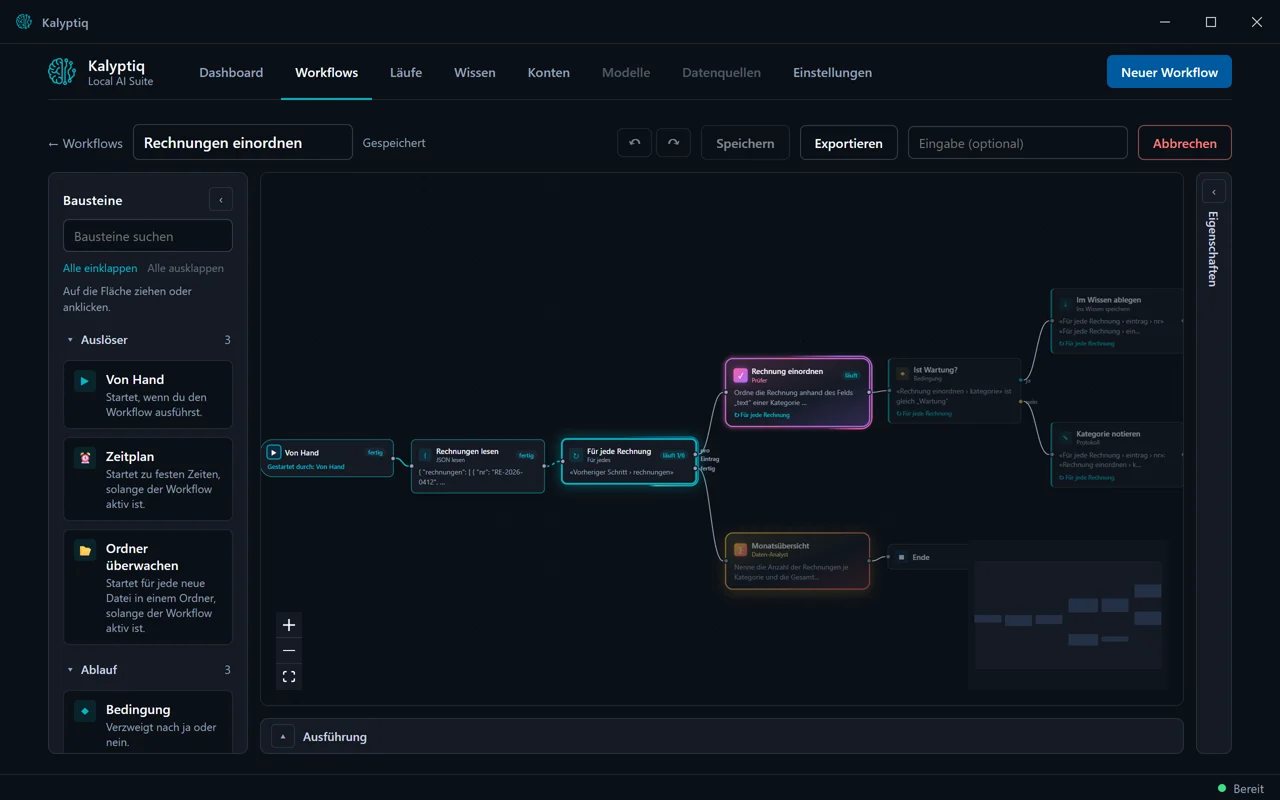
Task: Collapse the Bausteine panel
Action: tap(221, 200)
